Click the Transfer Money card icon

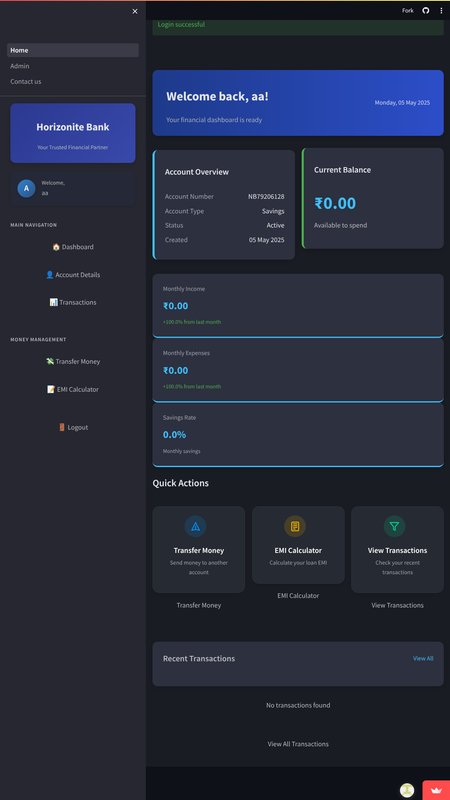click(x=195, y=527)
